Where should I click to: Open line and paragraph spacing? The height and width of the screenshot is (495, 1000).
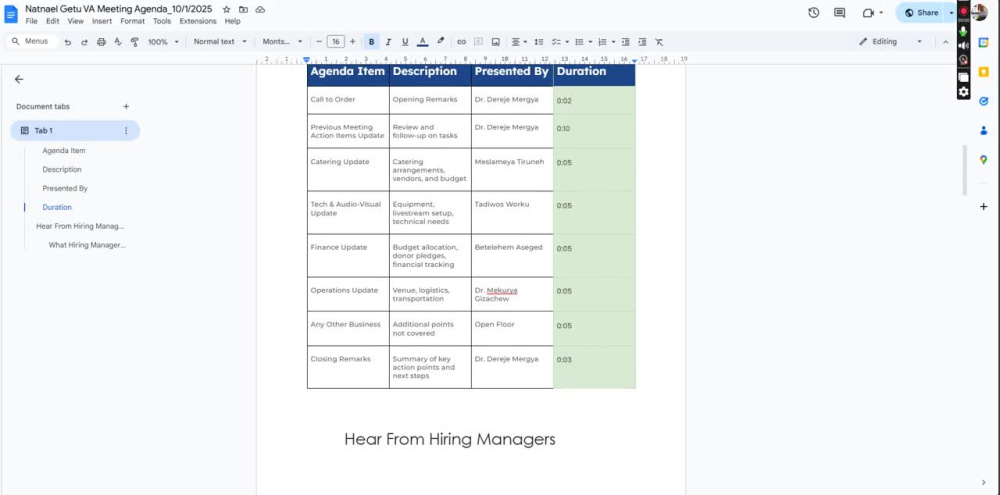tap(539, 42)
